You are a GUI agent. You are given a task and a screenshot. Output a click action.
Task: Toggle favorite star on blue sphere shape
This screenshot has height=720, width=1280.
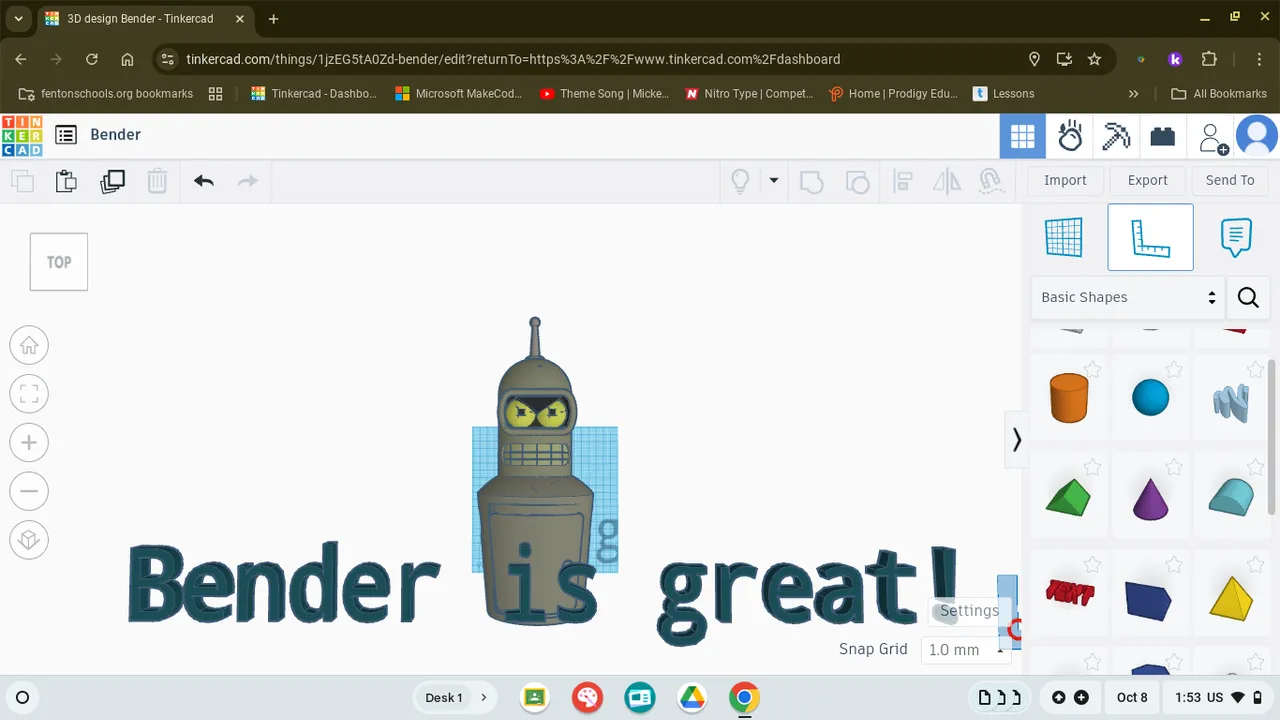click(x=1174, y=370)
